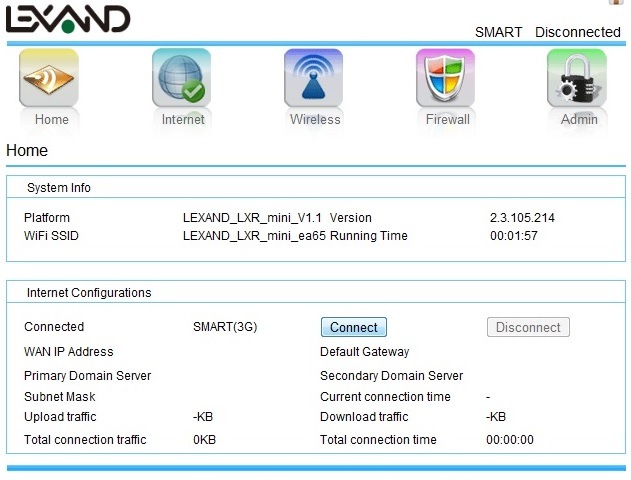This screenshot has height=480, width=631.
Task: Click the SMART operator name in header
Action: 498,32
